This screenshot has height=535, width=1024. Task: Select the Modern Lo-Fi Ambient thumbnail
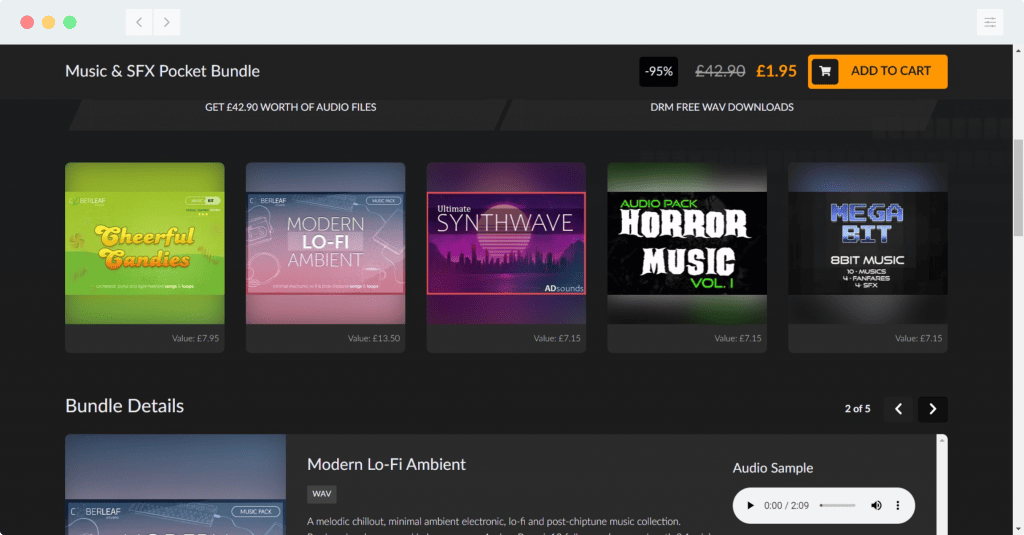click(x=325, y=244)
